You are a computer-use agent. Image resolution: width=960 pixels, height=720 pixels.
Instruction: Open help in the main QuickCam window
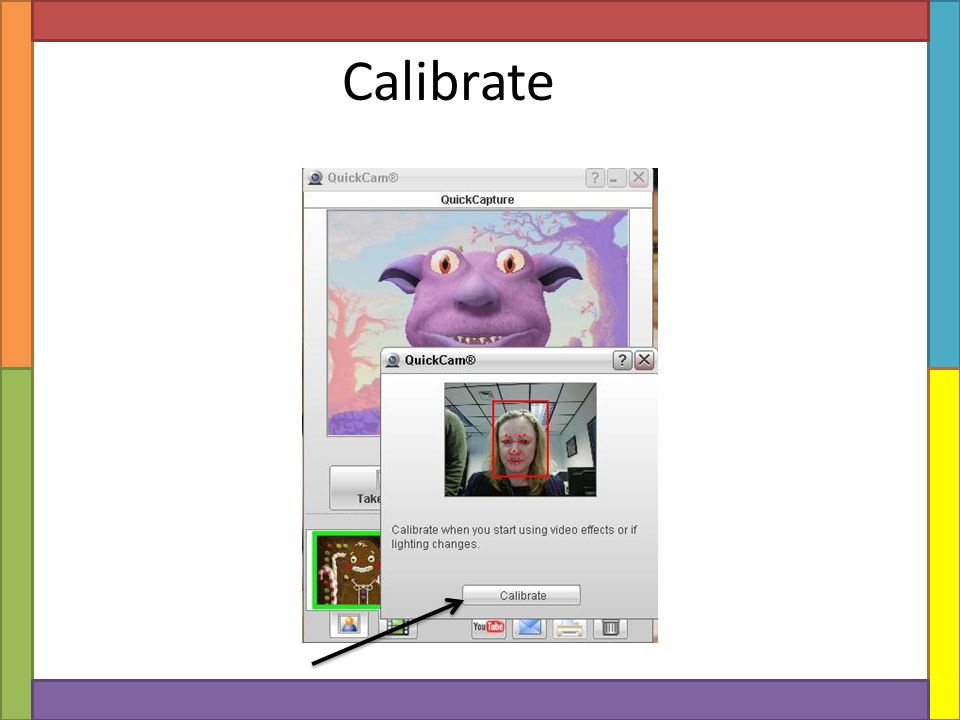point(595,178)
